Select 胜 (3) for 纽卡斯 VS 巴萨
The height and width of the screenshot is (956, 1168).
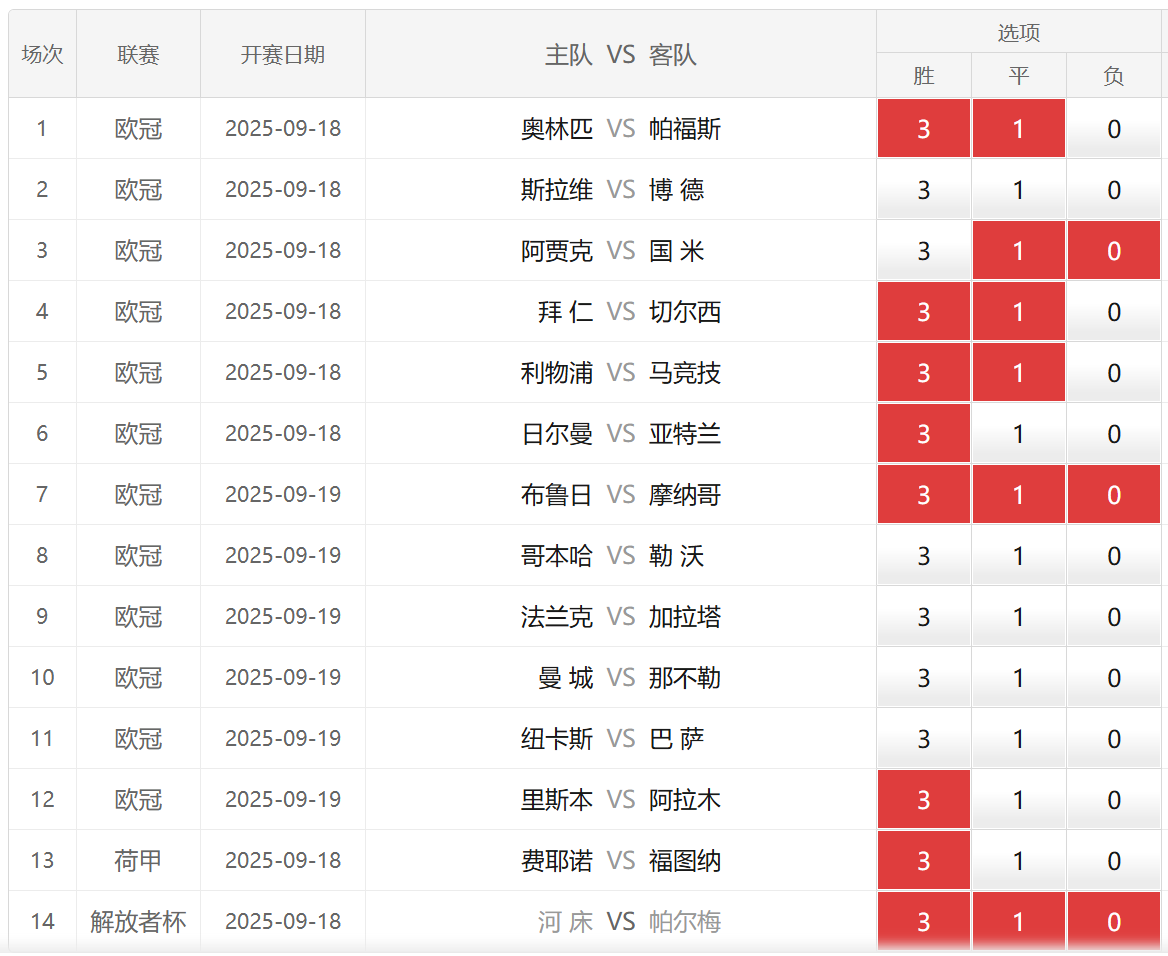[924, 740]
